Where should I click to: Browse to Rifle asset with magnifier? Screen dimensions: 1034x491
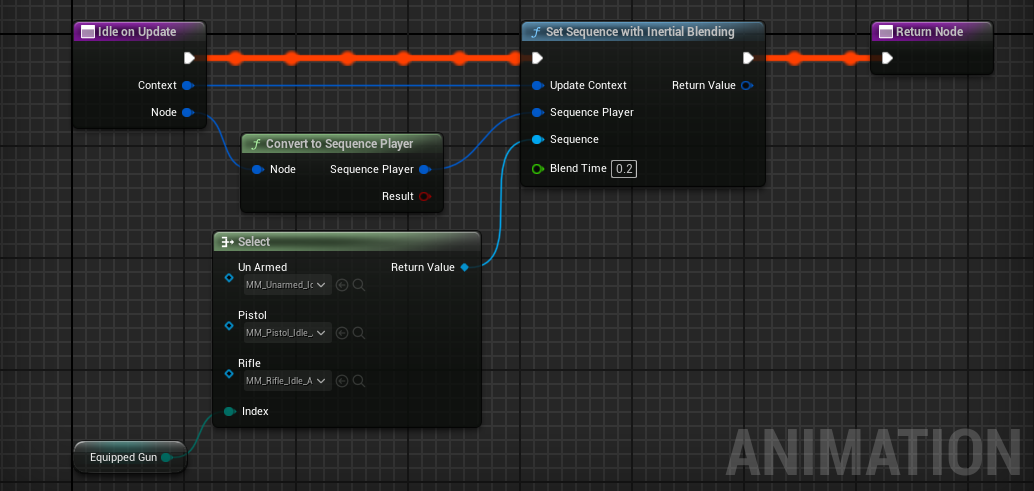tap(359, 380)
